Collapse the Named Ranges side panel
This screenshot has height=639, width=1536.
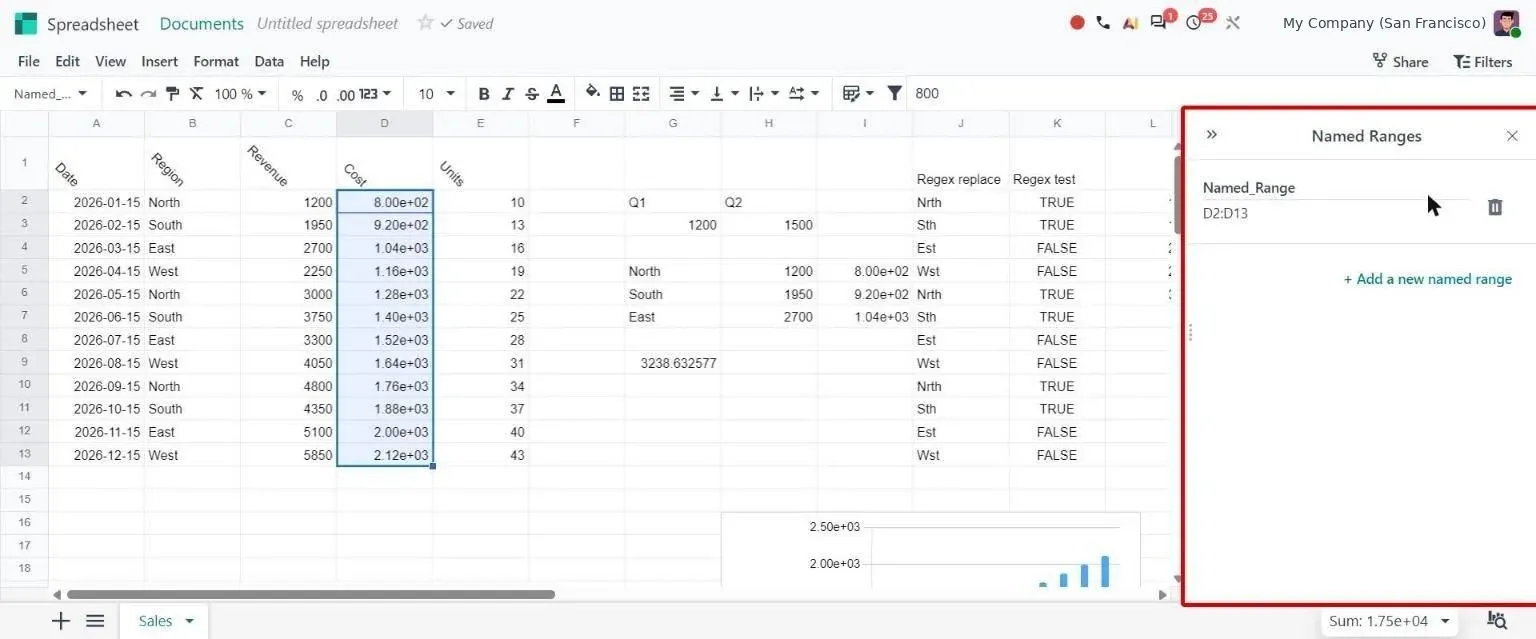tap(1212, 135)
